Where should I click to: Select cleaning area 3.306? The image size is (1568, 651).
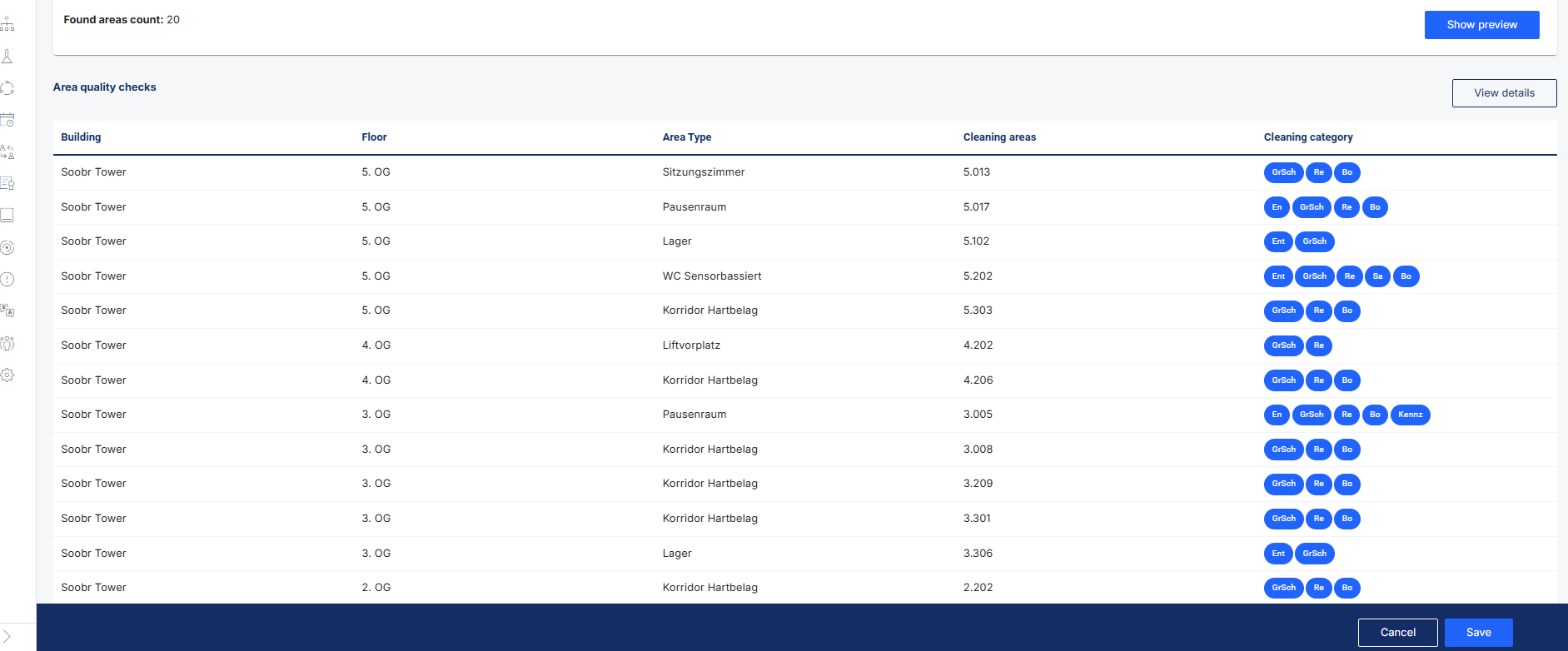pyautogui.click(x=978, y=554)
